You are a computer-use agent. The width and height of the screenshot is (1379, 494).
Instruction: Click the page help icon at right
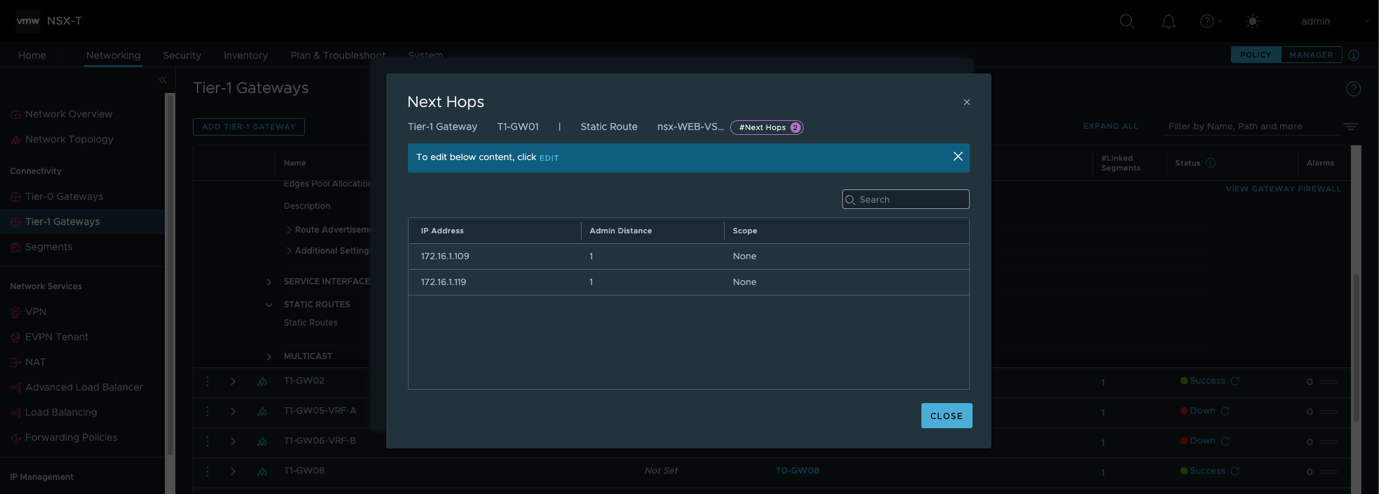click(x=1353, y=89)
